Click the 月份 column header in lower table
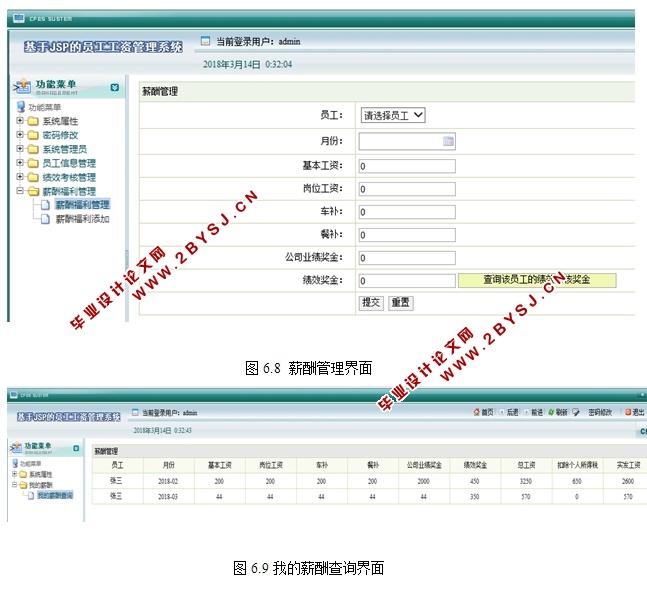Screen dimensions: 647x599 (x=168, y=465)
